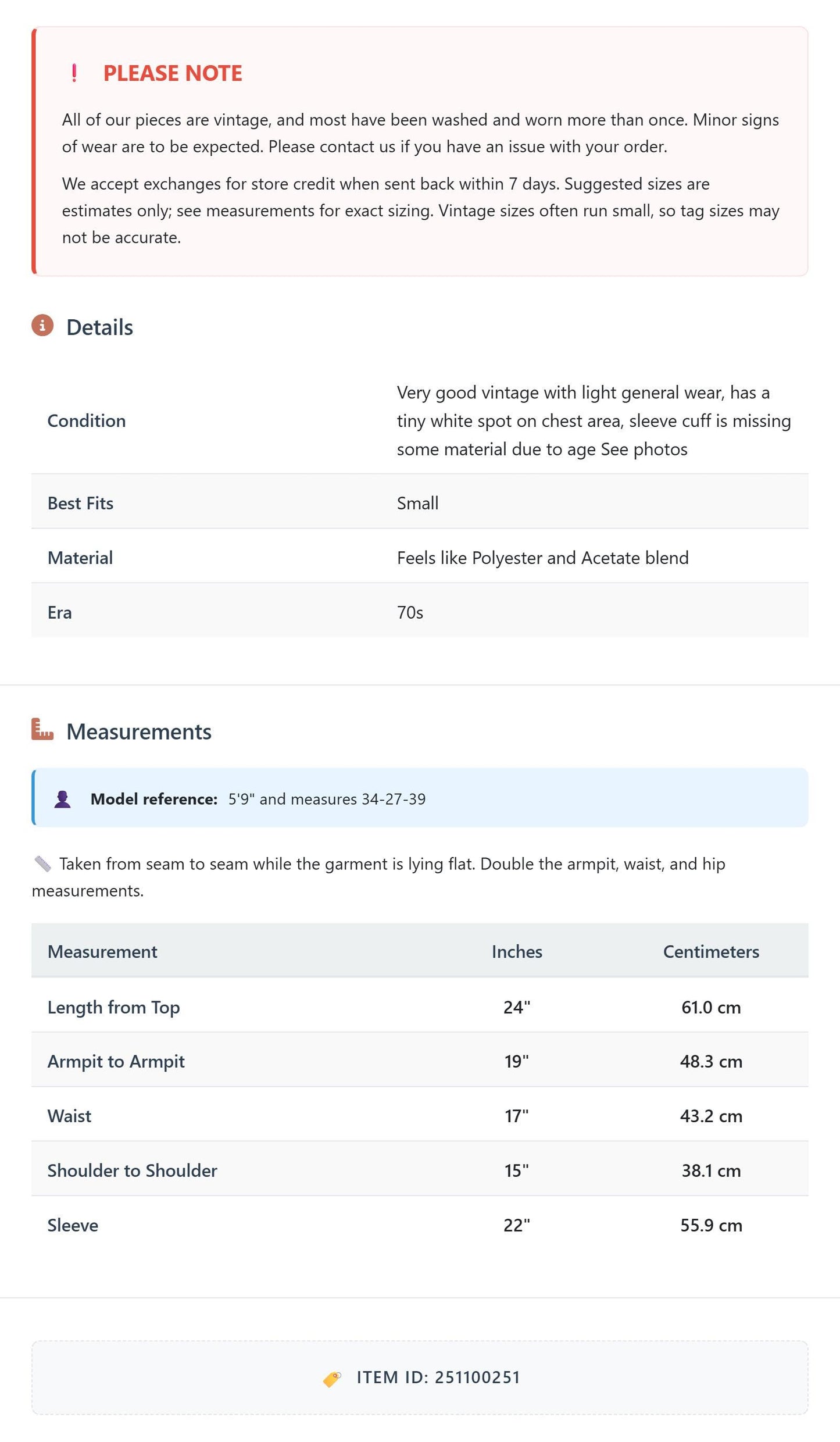Click the Model reference label
This screenshot has width=840, height=1442.
coord(154,799)
